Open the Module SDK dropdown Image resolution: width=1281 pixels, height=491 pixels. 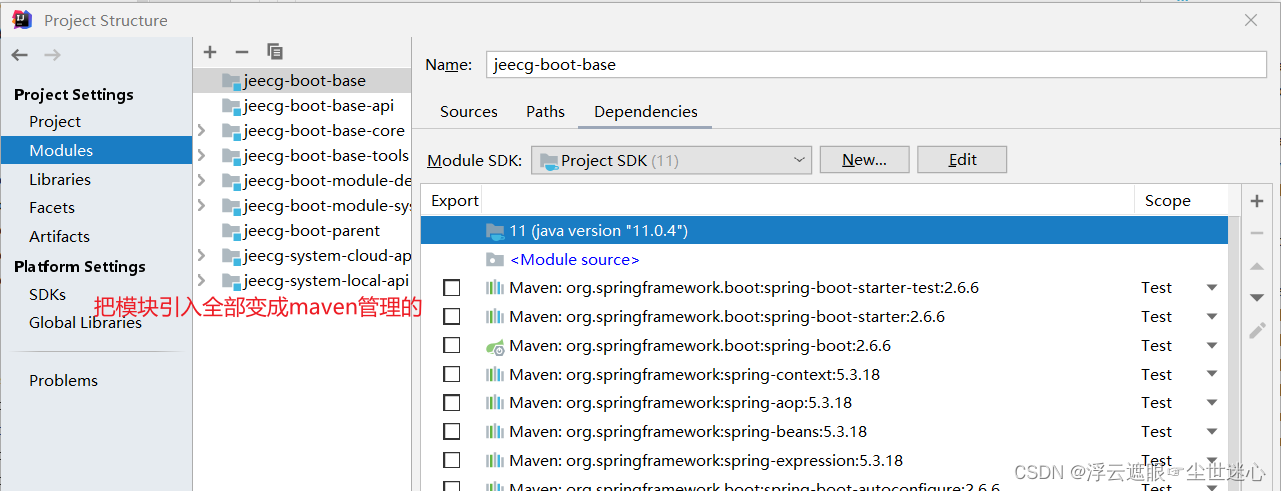[x=671, y=160]
